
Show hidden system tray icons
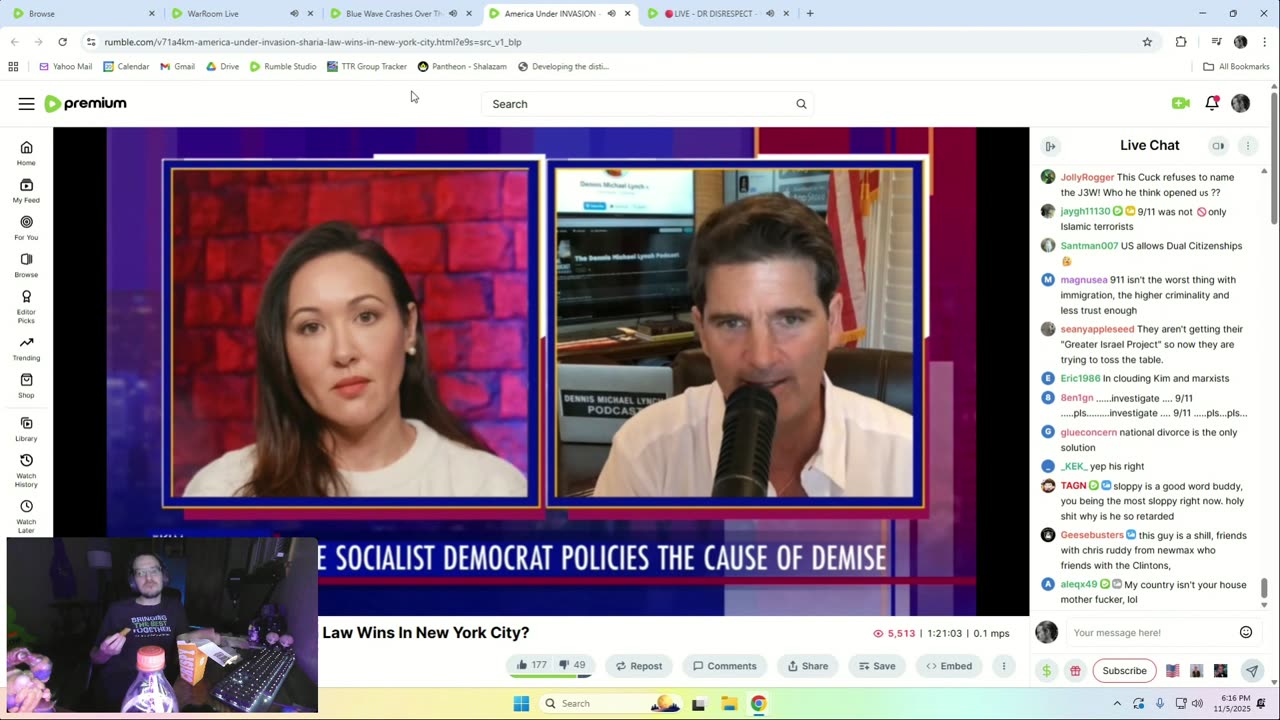click(x=1118, y=704)
